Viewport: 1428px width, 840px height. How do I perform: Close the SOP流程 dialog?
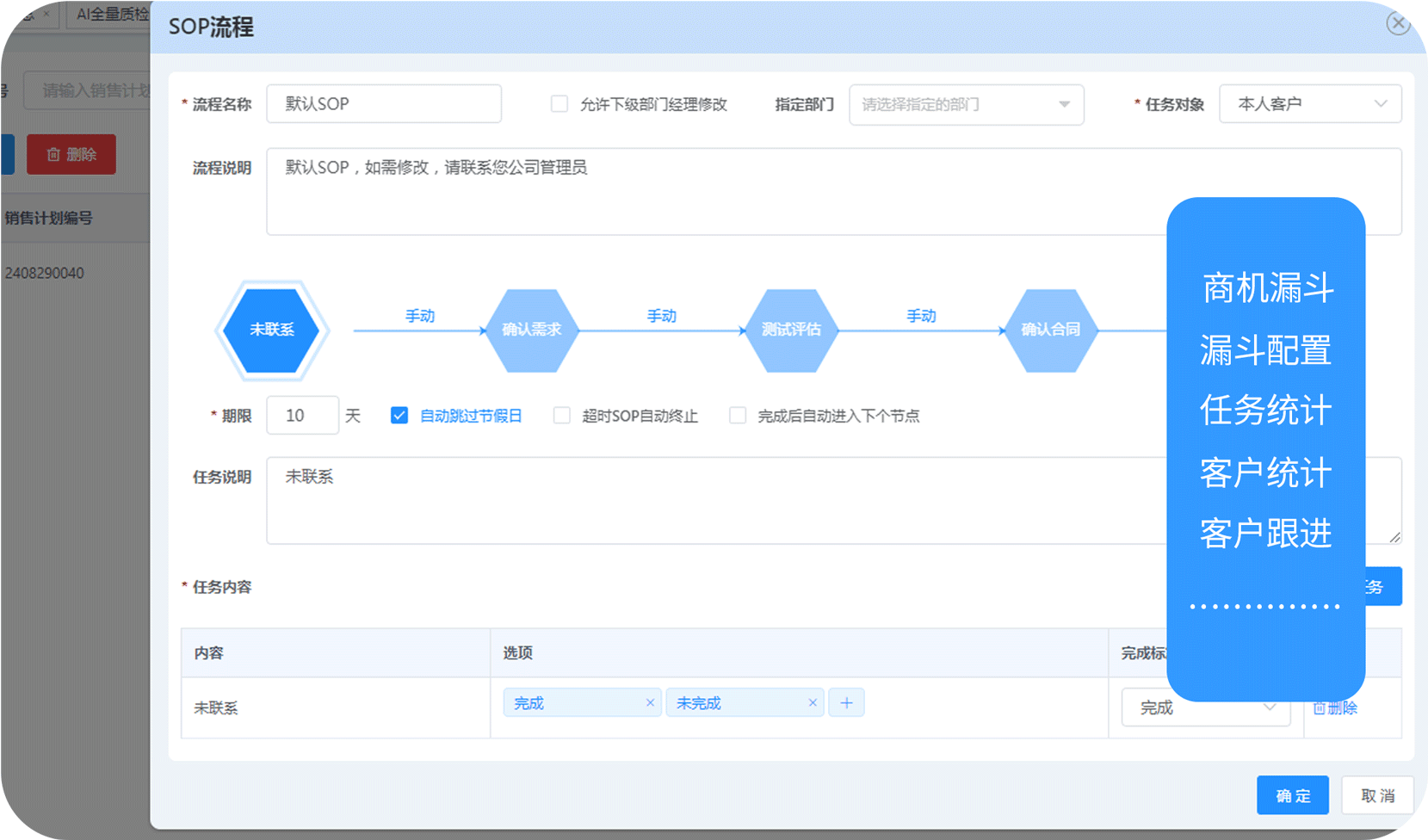pyautogui.click(x=1397, y=23)
